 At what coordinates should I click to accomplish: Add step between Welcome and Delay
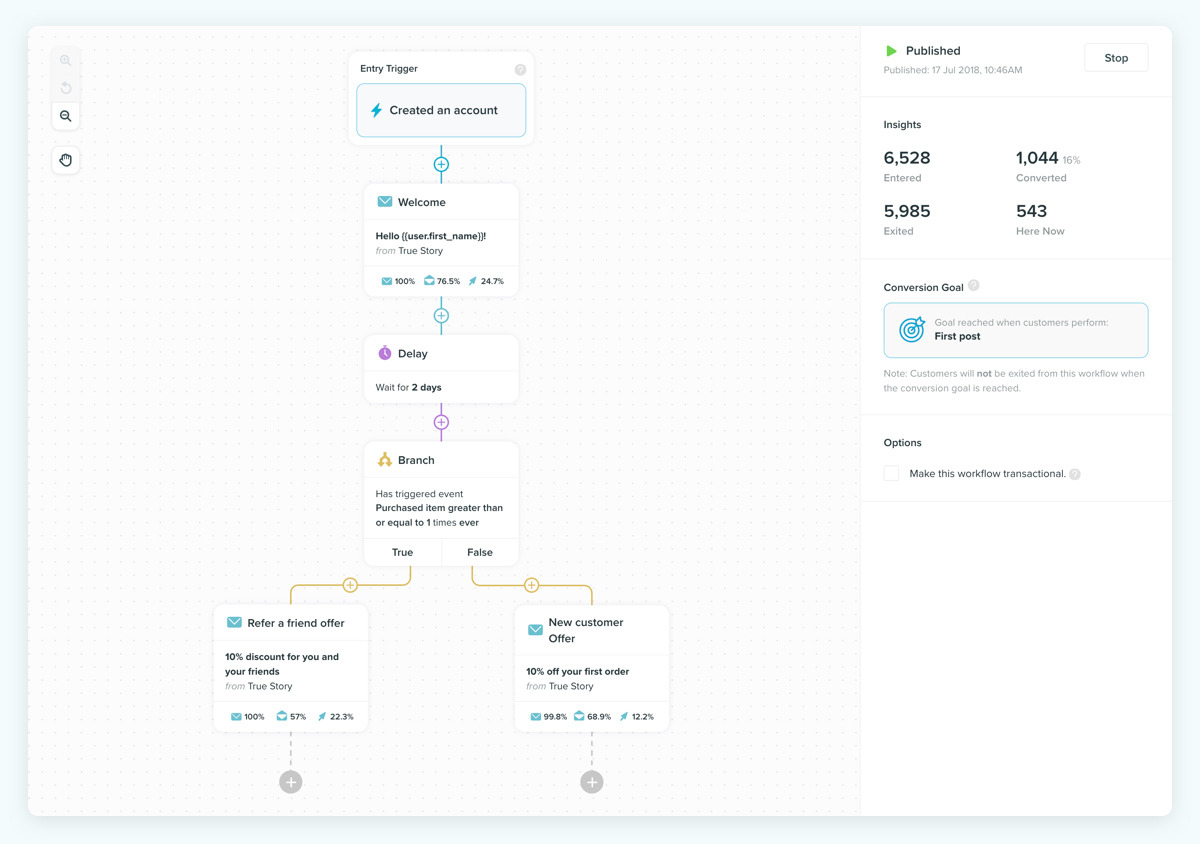pyautogui.click(x=441, y=316)
